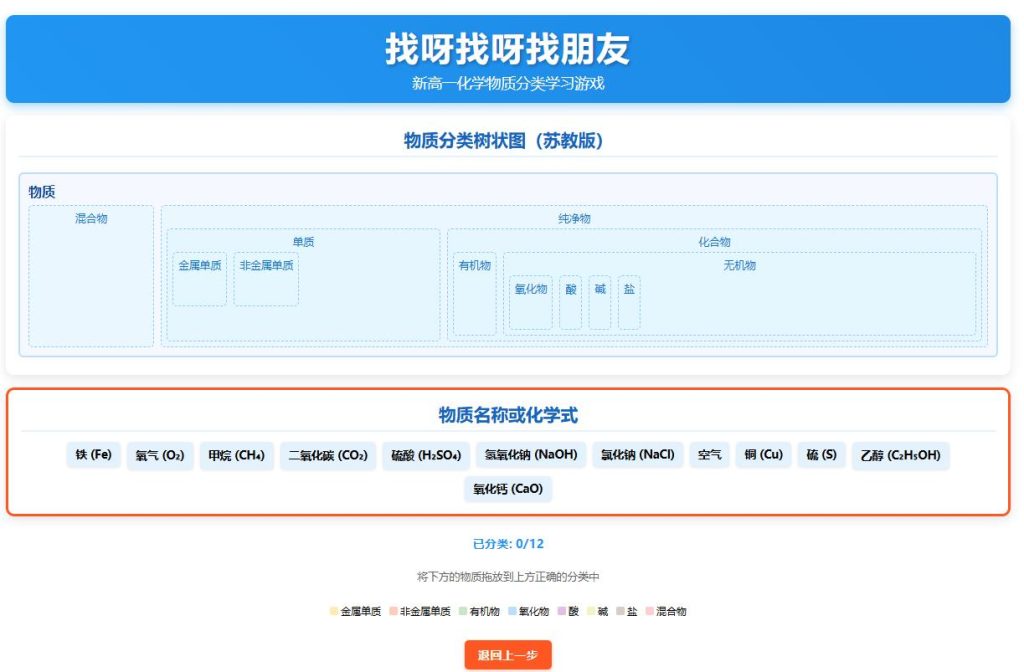Click the 硫酸 (H₂SO₄) chip
Screen dimensions: 1024x672
coord(426,456)
